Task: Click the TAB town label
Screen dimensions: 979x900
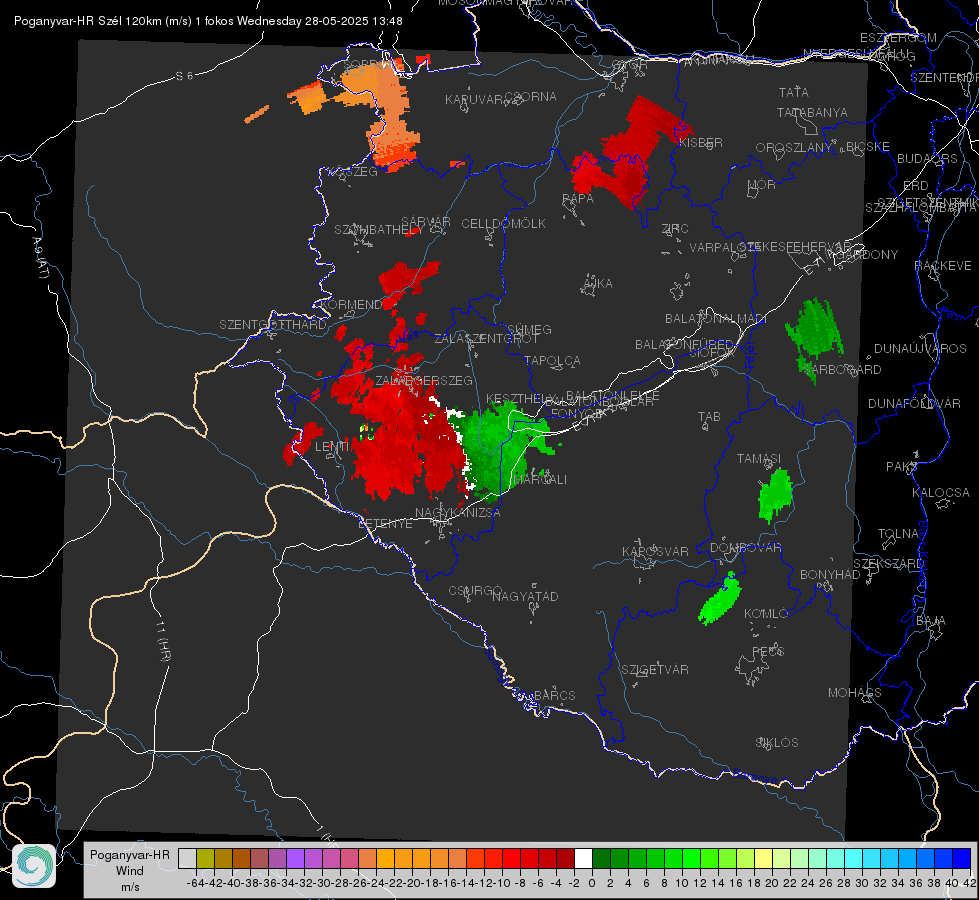Action: tap(709, 416)
